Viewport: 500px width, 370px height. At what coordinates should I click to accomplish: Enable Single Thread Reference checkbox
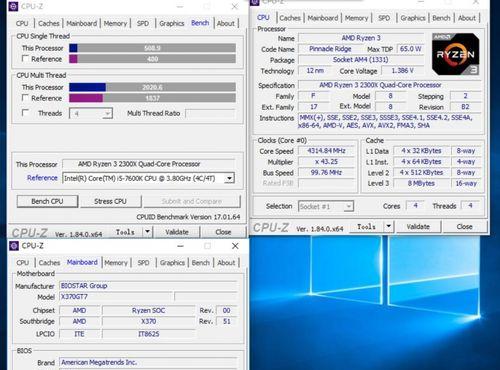(x=25, y=59)
